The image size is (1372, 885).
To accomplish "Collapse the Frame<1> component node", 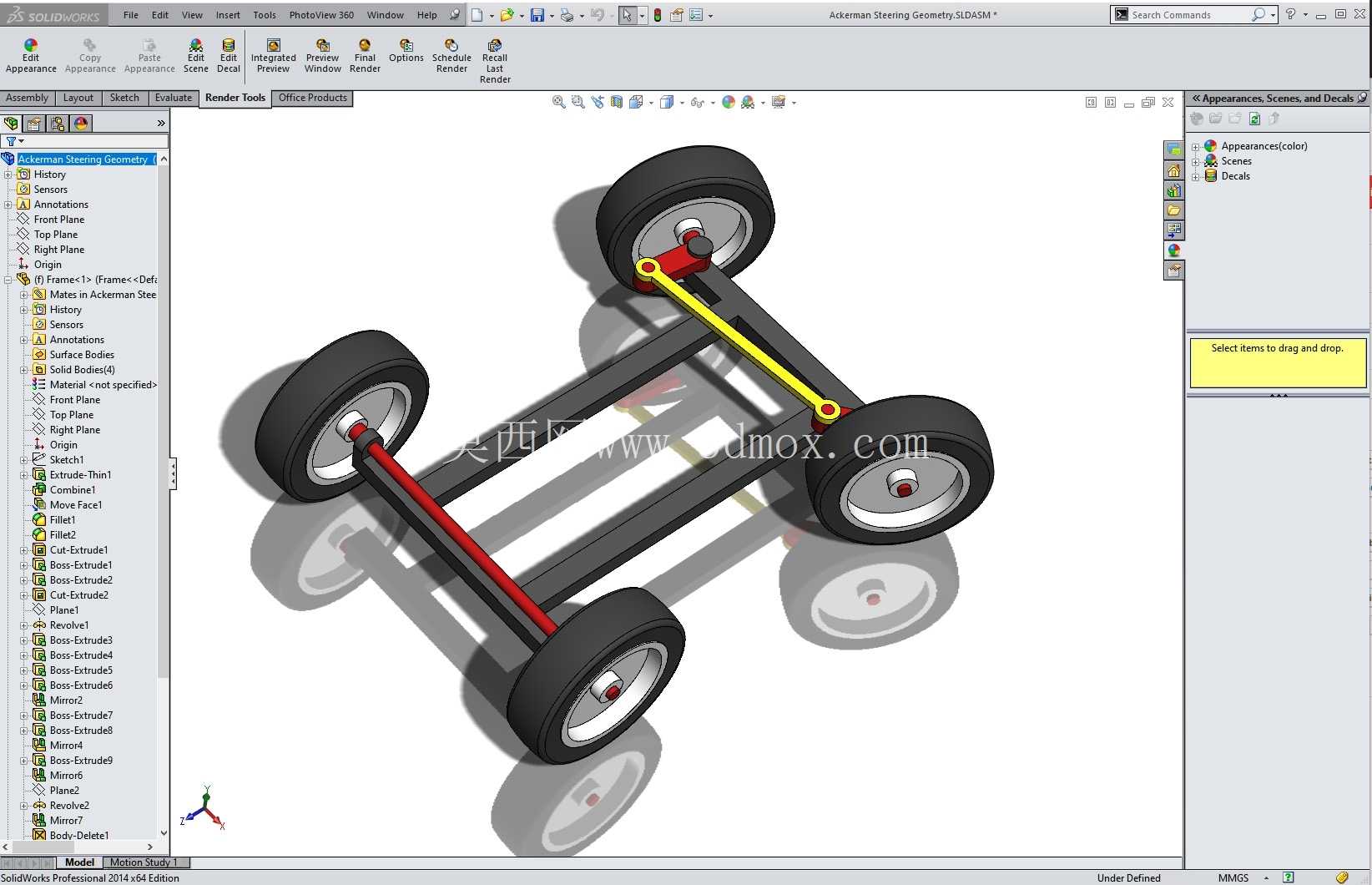I will (8, 280).
